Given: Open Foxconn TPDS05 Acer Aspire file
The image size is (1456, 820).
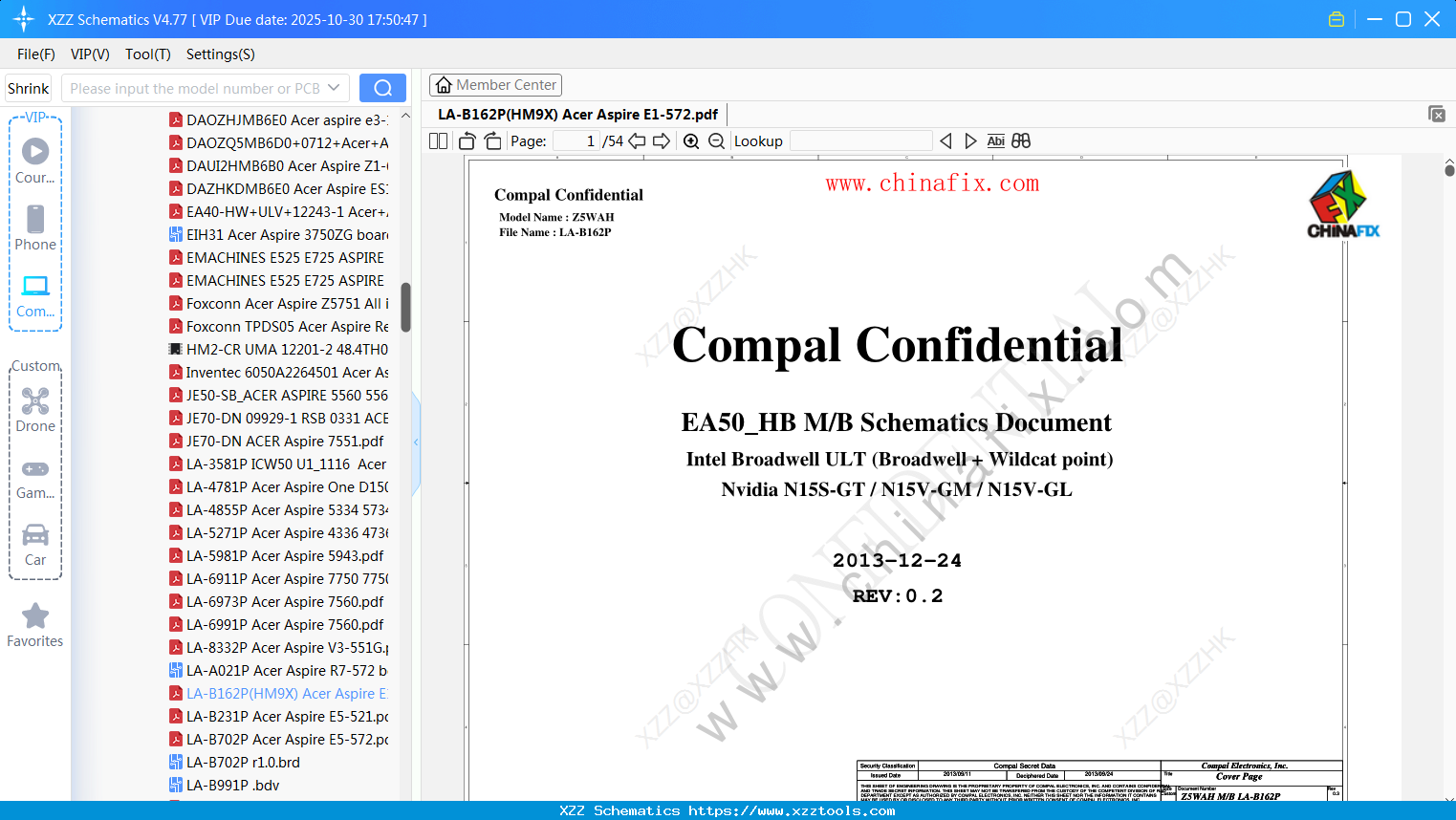Looking at the screenshot, I should (x=278, y=327).
